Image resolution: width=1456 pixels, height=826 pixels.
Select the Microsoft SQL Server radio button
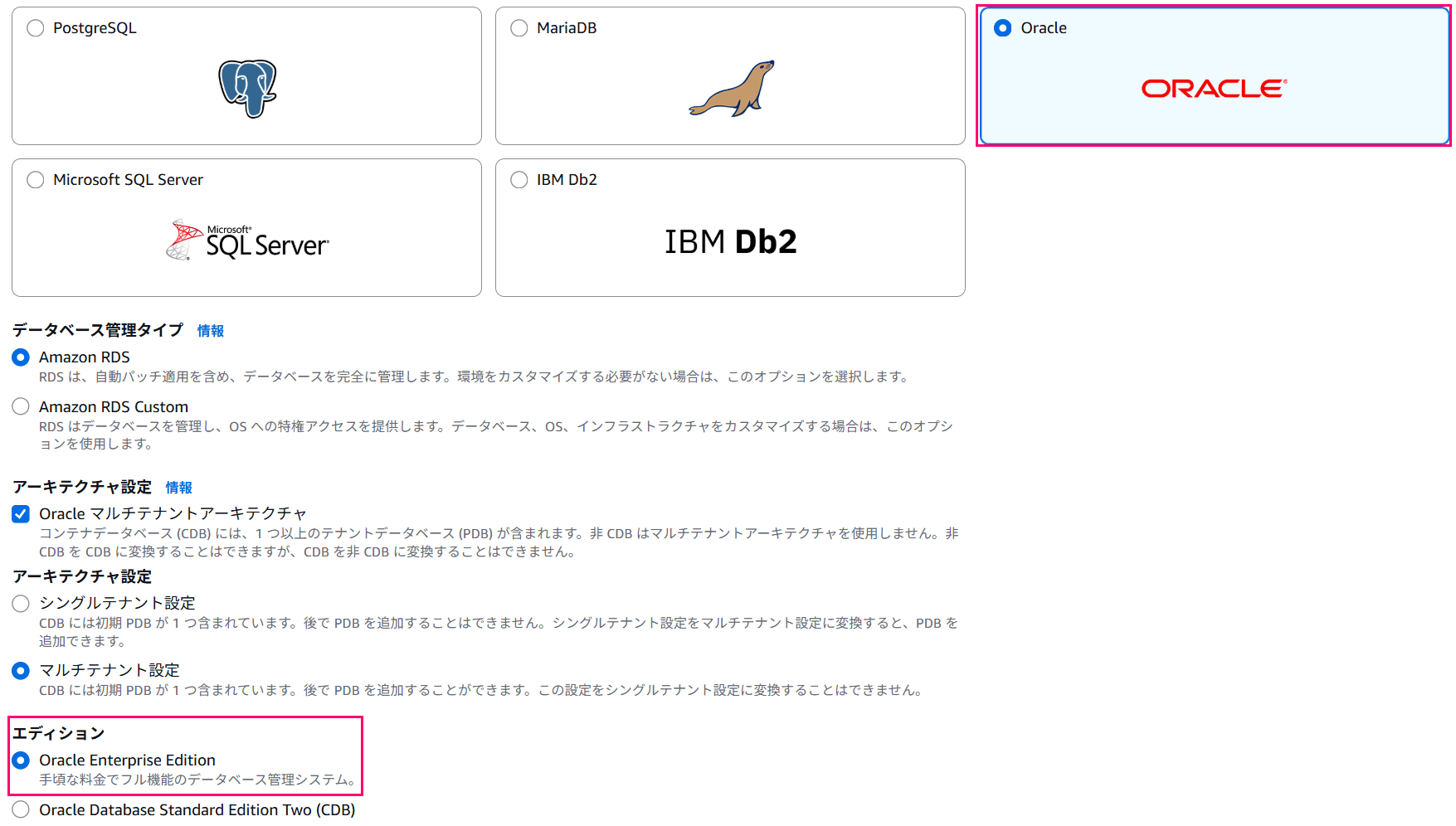pyautogui.click(x=36, y=180)
